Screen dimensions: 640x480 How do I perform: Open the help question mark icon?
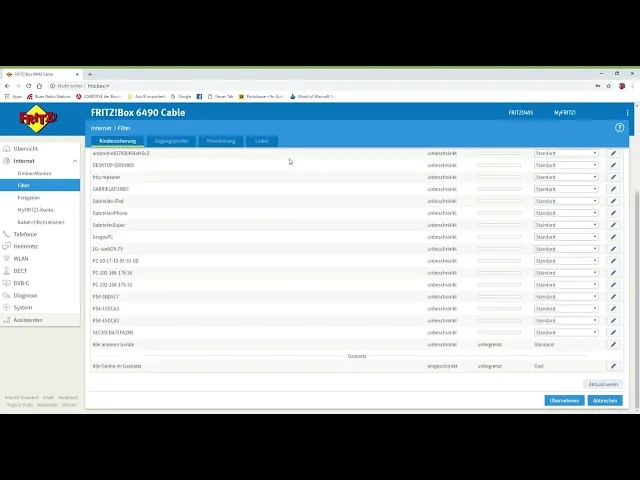click(x=619, y=128)
